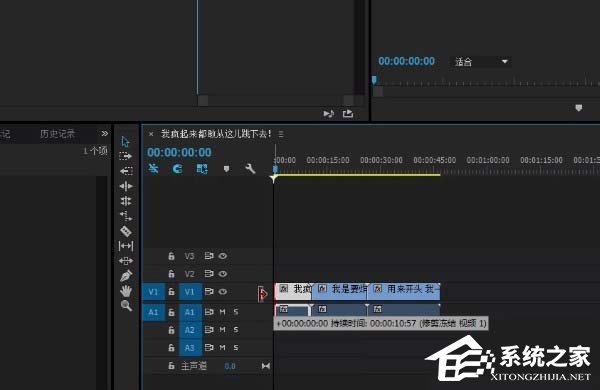Click timeline ruler at 00:00:30:00
The width and height of the screenshot is (600, 390).
point(381,160)
